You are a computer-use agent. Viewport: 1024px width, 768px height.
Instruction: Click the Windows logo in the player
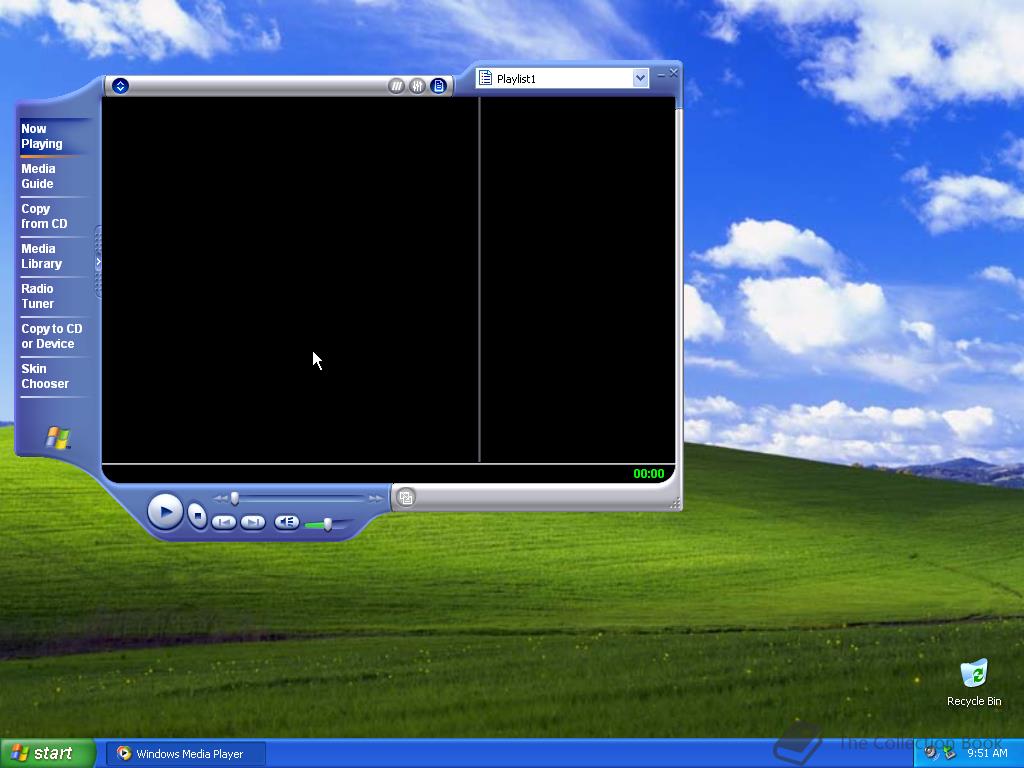point(57,438)
